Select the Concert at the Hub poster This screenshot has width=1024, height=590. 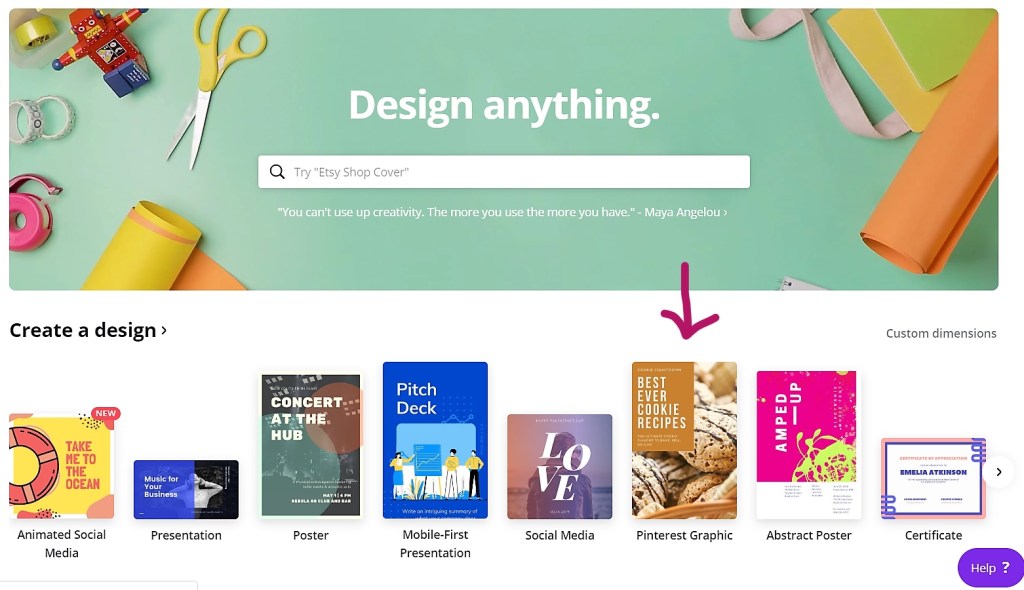coord(311,445)
